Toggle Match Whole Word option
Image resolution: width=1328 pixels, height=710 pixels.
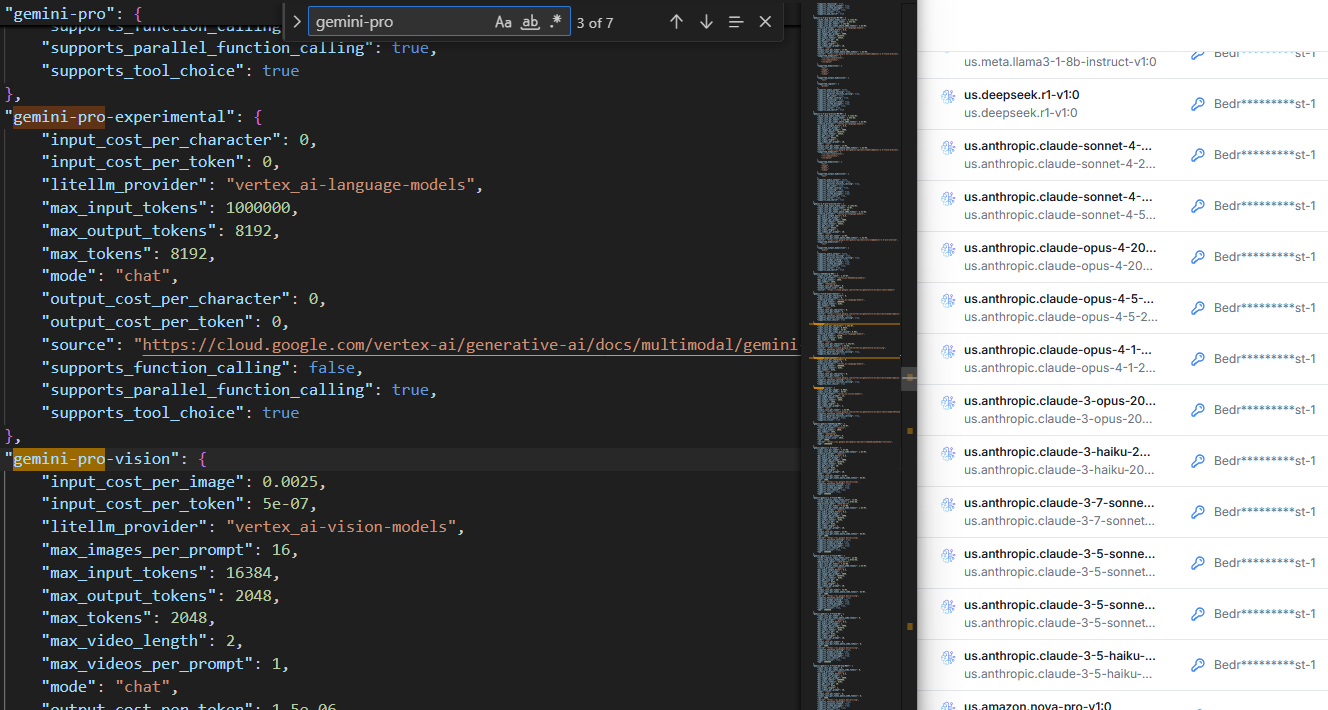(530, 22)
